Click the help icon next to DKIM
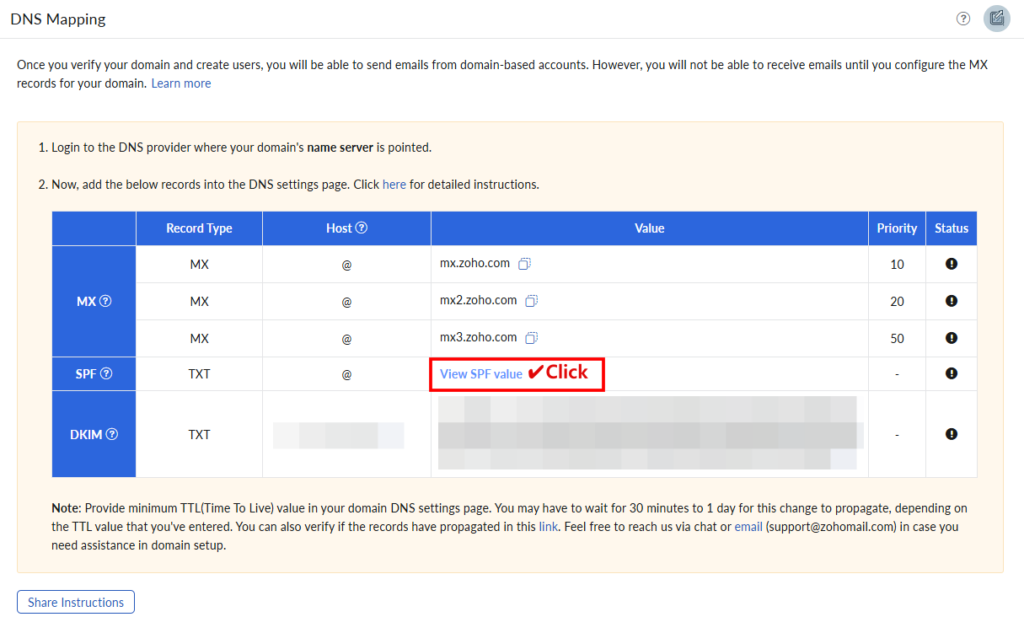The image size is (1024, 633). pyautogui.click(x=112, y=434)
